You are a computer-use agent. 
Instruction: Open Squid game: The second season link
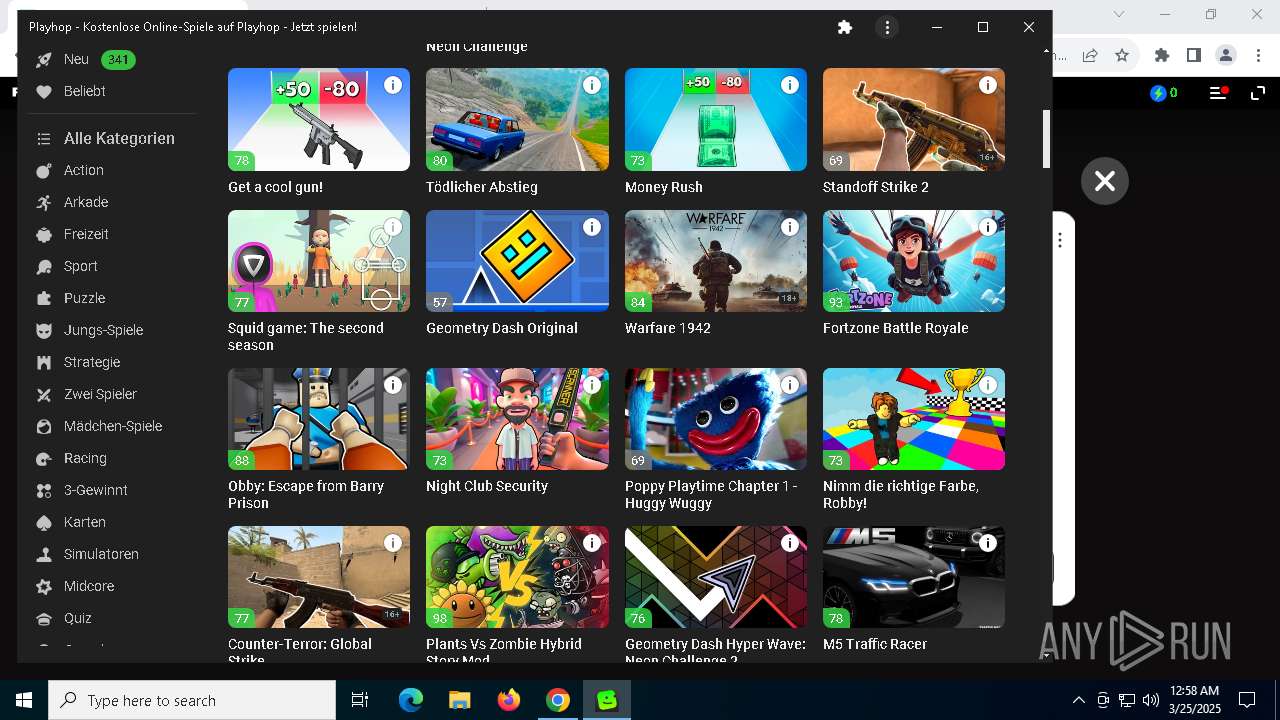point(306,336)
